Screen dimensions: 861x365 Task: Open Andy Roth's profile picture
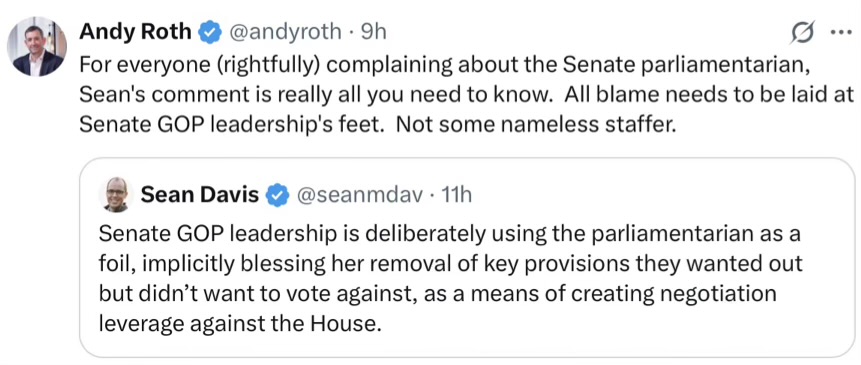[x=38, y=48]
